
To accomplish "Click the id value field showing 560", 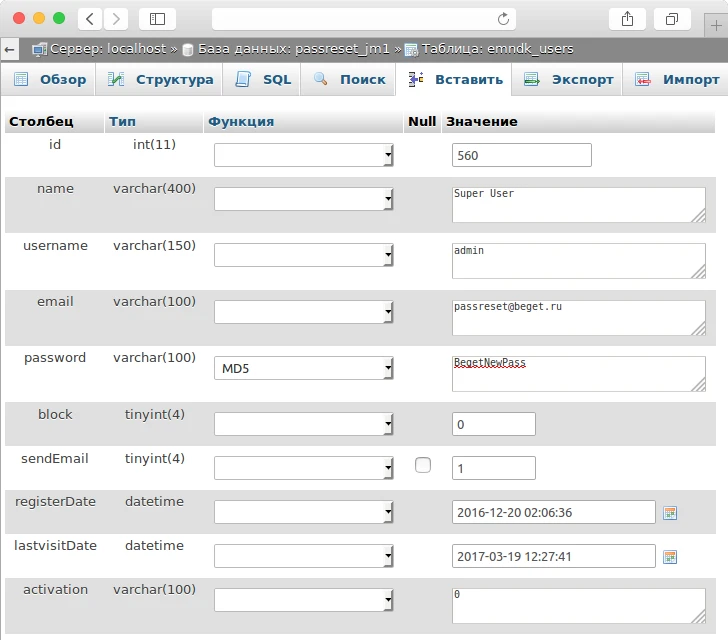I will click(521, 155).
